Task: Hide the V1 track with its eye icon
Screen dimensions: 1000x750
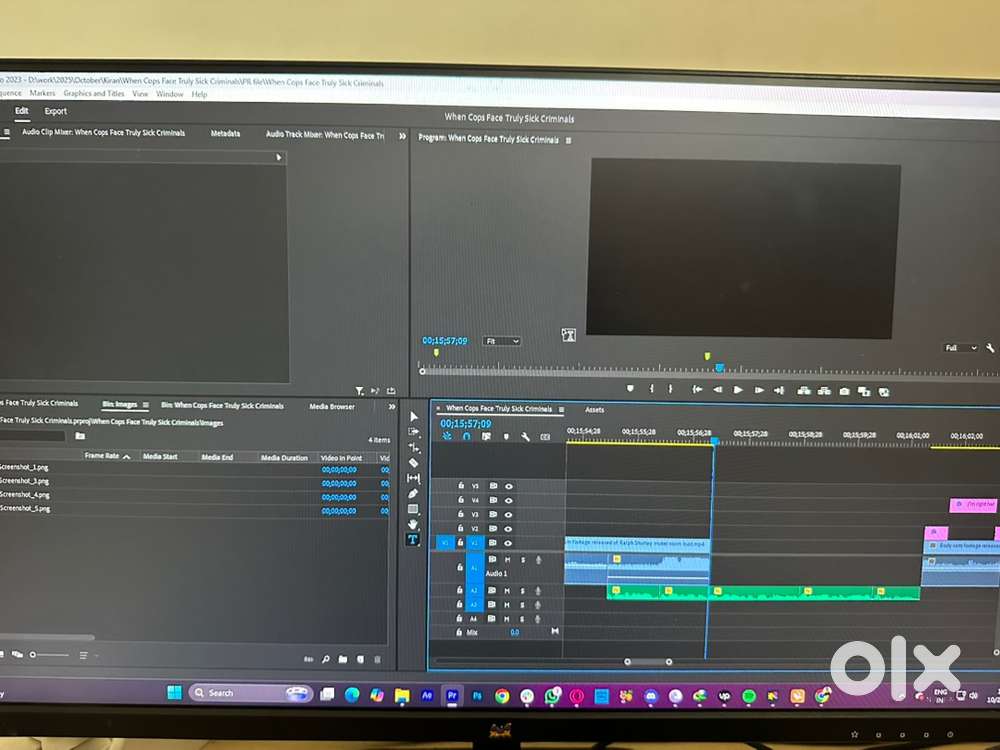Action: point(509,543)
